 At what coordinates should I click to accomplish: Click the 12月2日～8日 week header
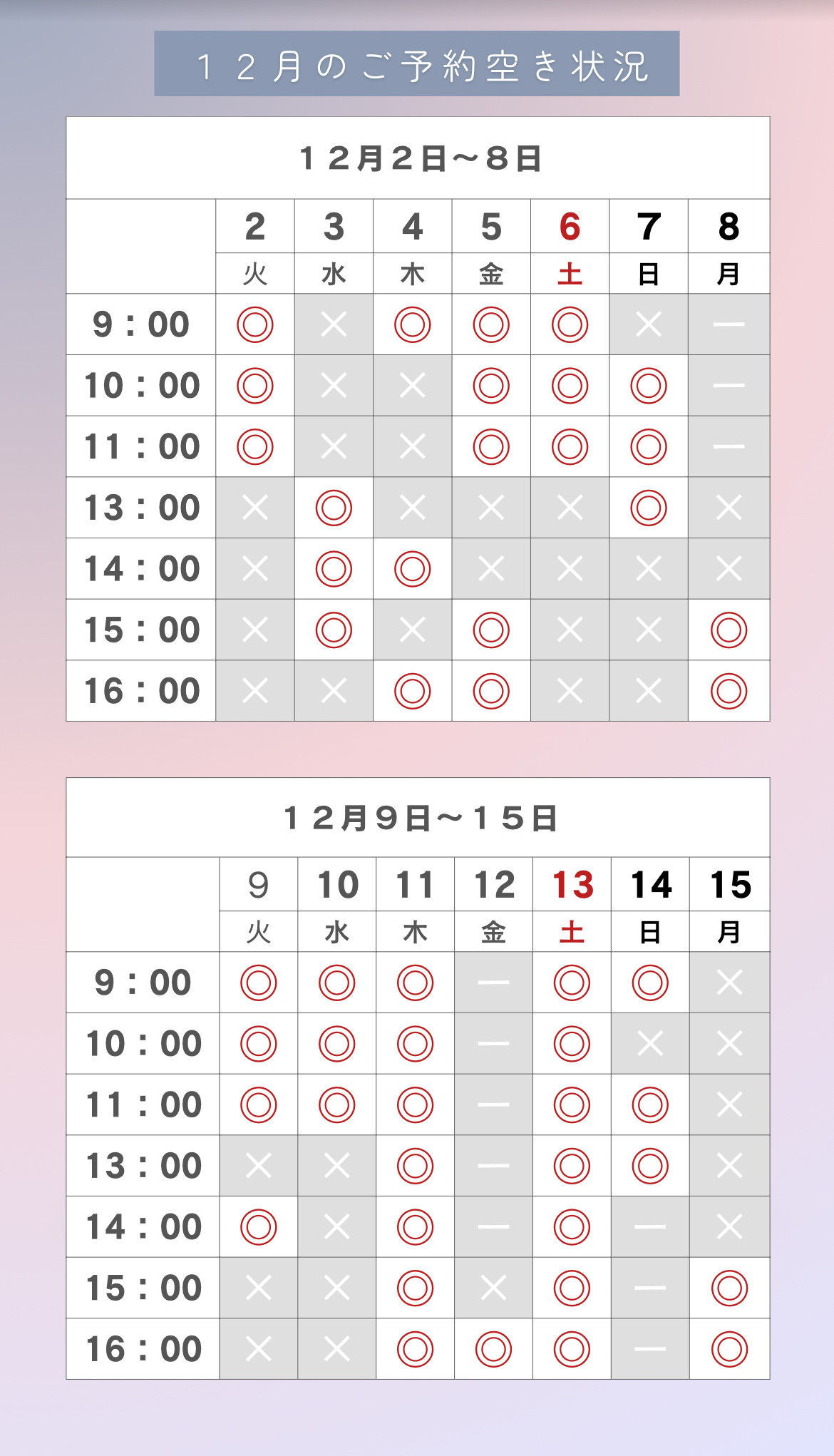[421, 158]
